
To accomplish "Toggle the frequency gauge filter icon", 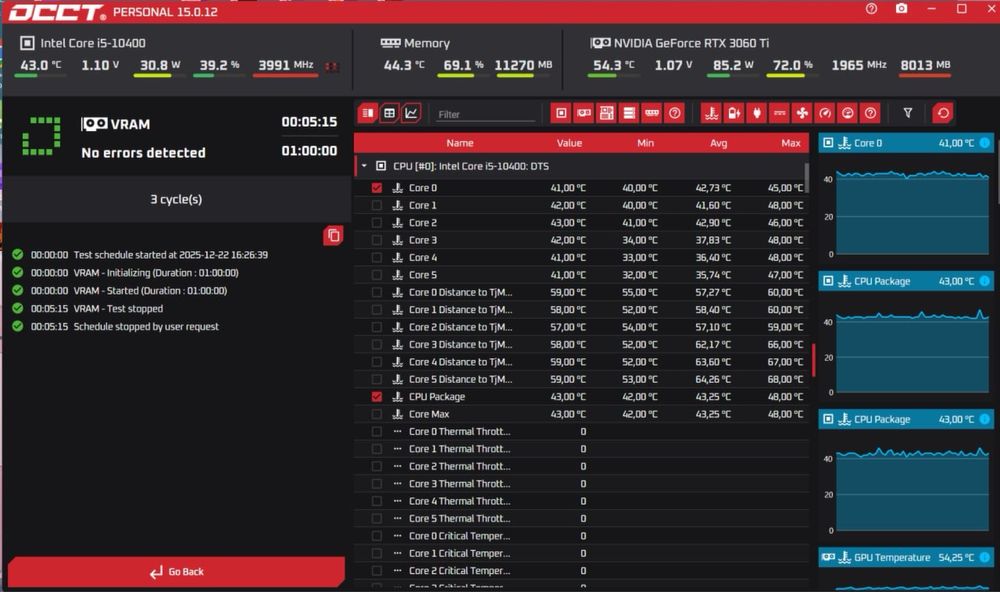I will pyautogui.click(x=825, y=114).
